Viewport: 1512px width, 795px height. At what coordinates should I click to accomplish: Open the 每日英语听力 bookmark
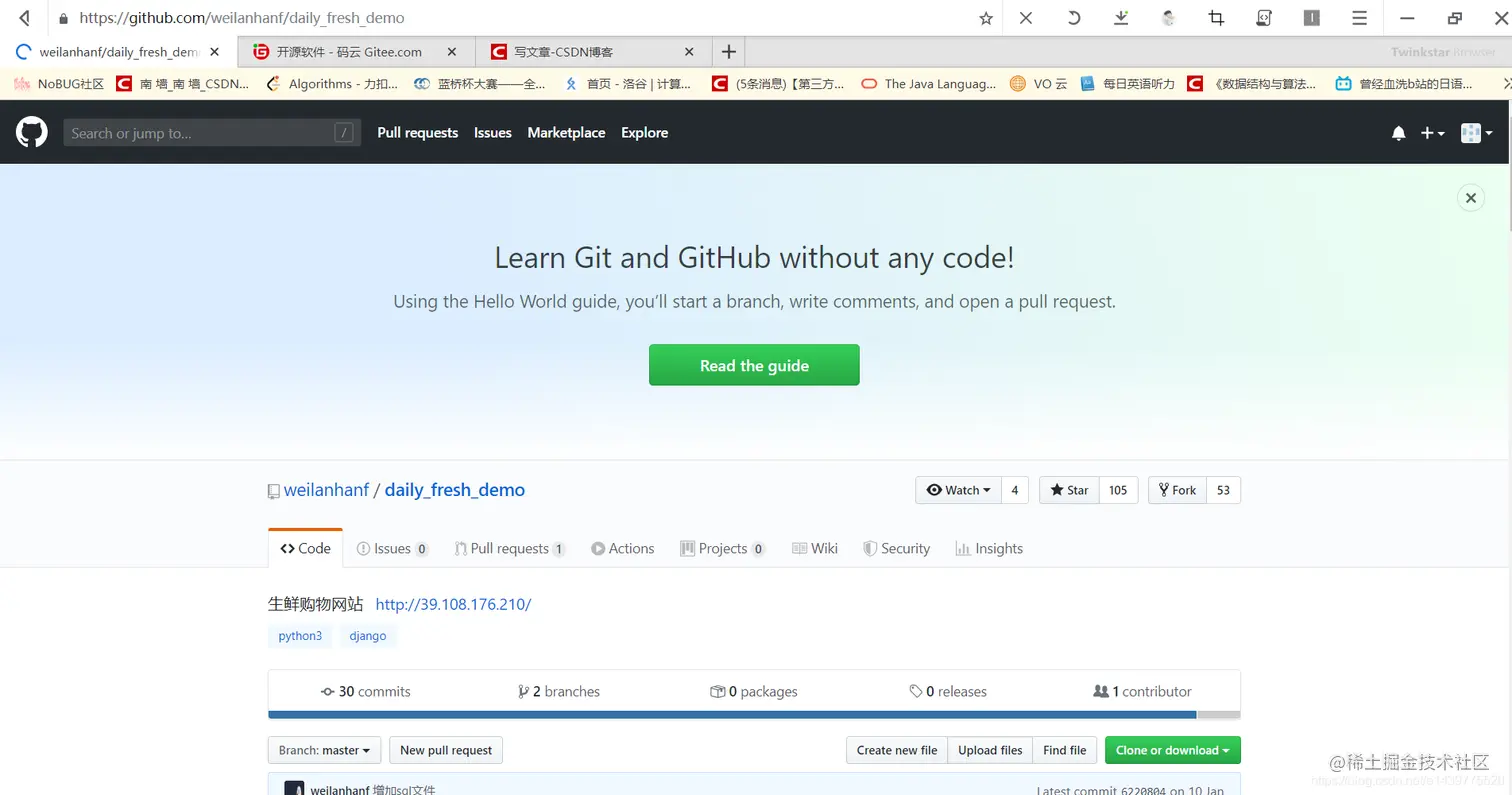coord(1128,84)
